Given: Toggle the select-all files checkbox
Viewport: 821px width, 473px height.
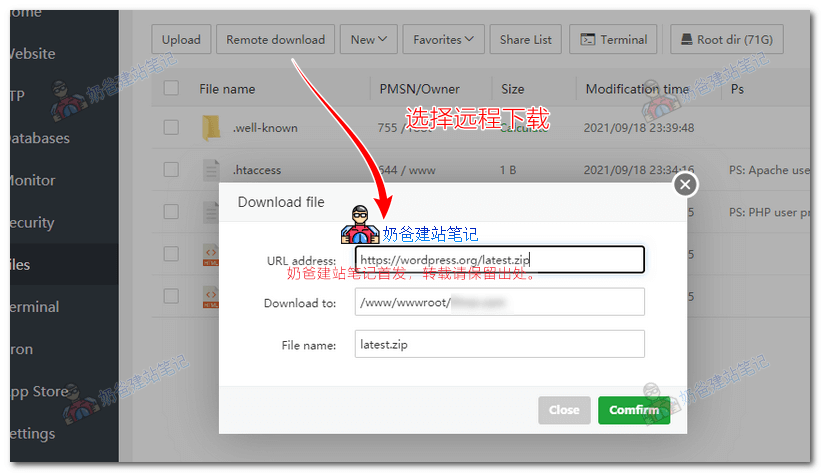Looking at the screenshot, I should (x=171, y=88).
